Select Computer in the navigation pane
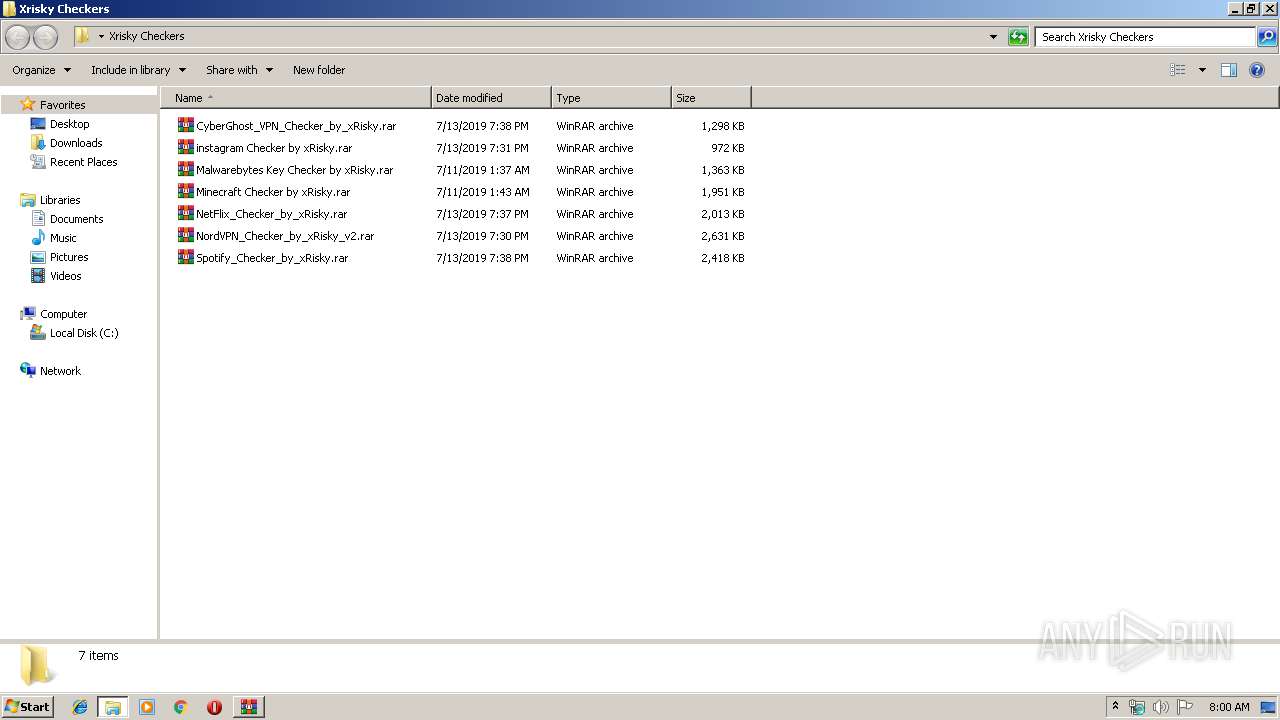 pos(63,314)
